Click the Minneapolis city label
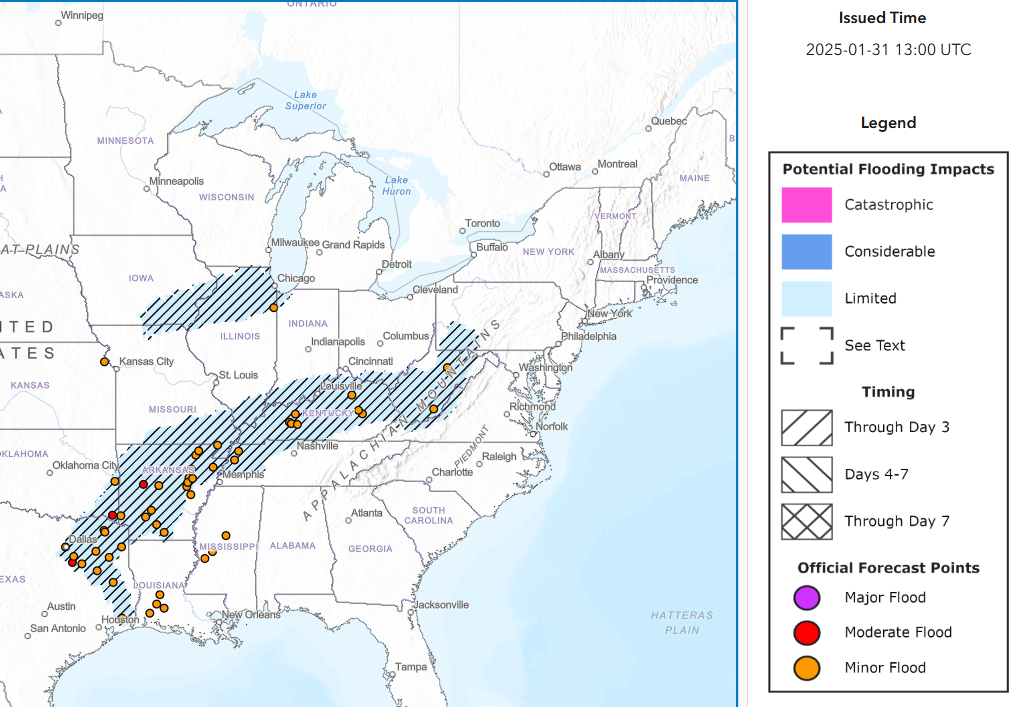Viewport: 1017px width, 707px height. (x=176, y=181)
